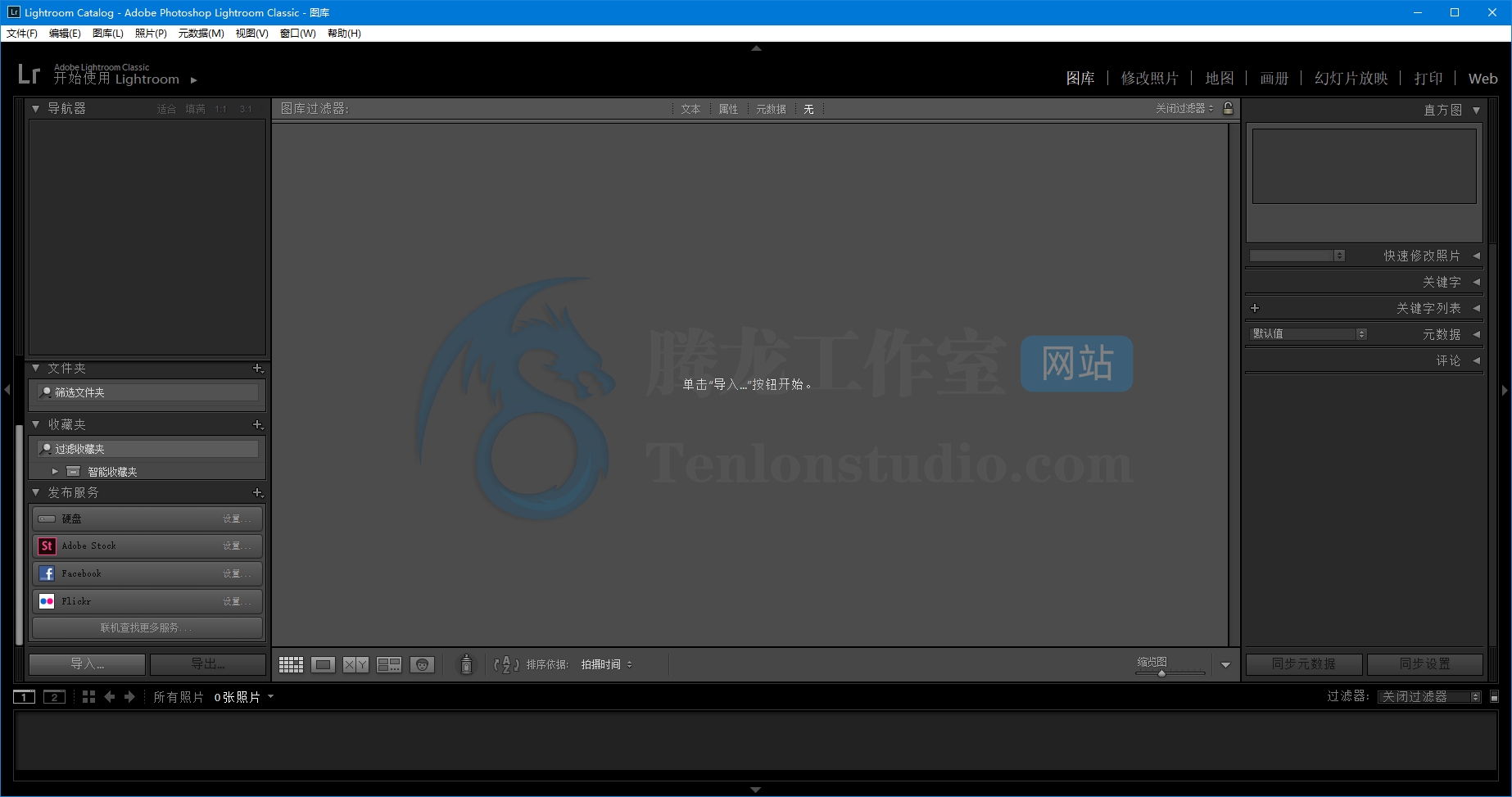Image resolution: width=1512 pixels, height=797 pixels.
Task: Click the Adobe Stock service icon
Action: (47, 546)
